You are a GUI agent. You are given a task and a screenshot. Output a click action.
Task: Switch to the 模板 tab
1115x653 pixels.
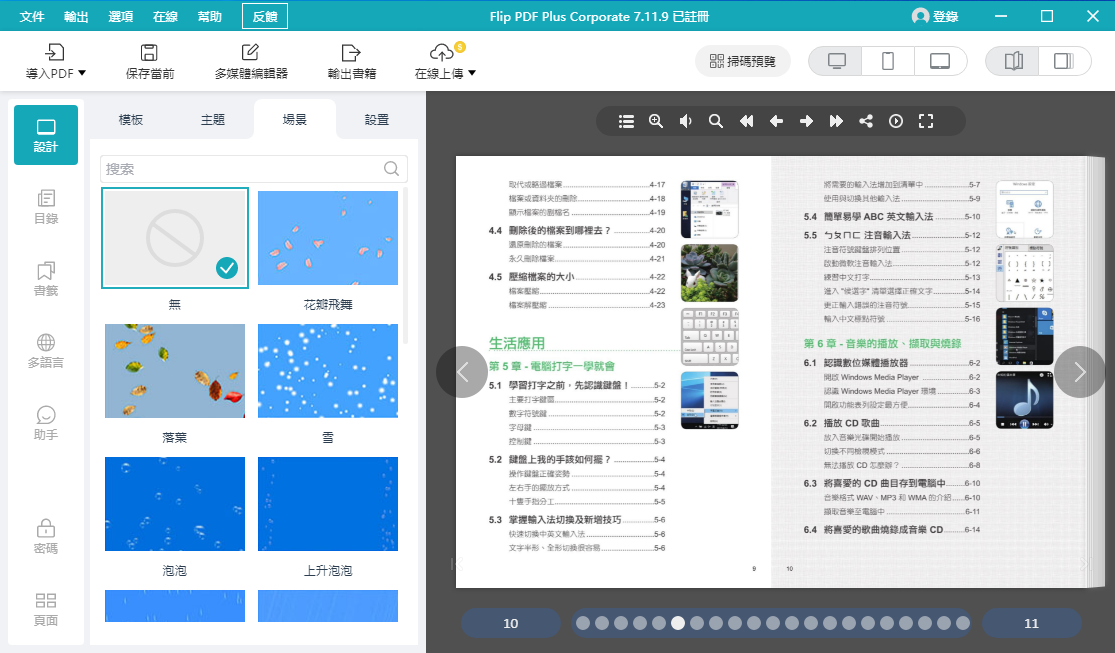(x=131, y=120)
